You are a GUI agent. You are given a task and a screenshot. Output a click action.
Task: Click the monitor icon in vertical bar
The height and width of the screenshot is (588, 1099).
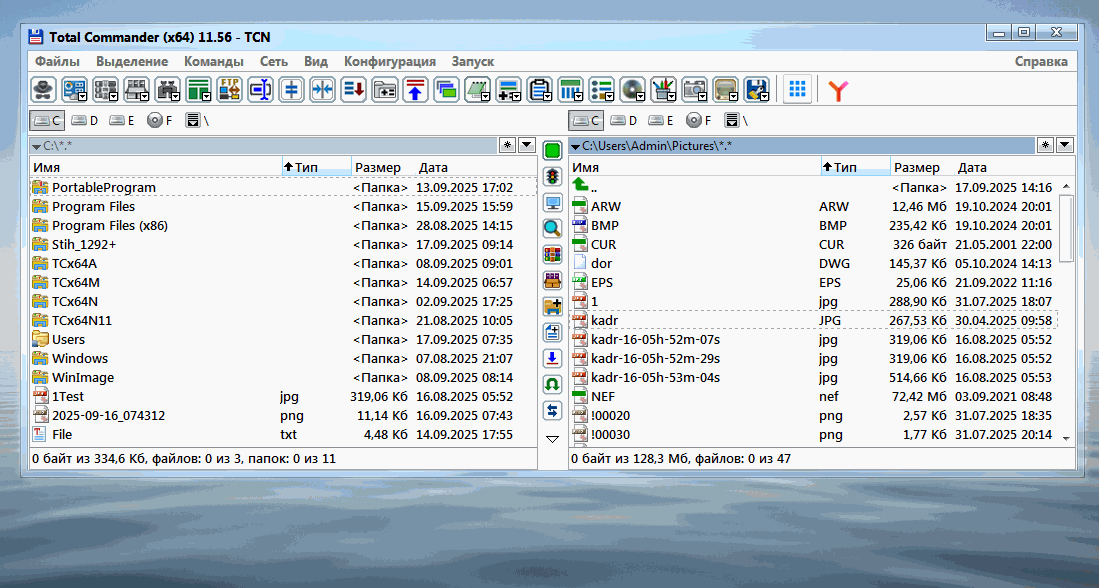click(x=552, y=203)
